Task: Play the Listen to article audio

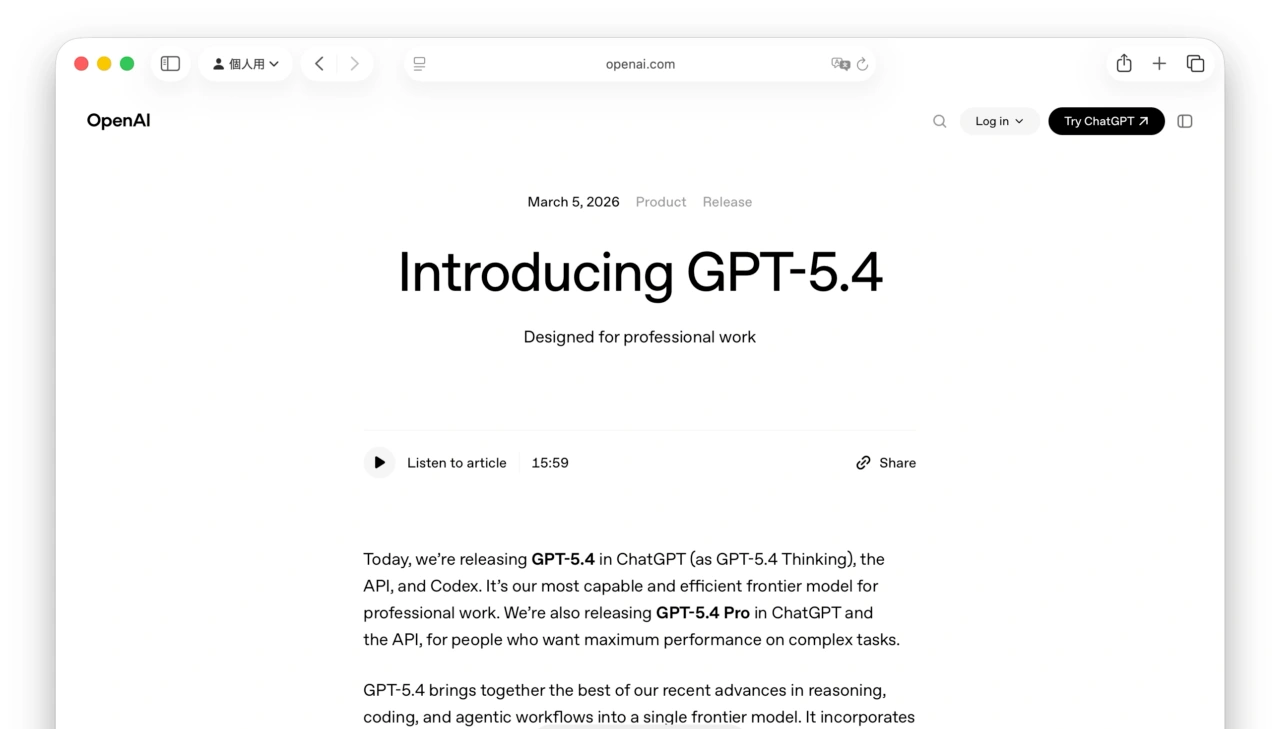Action: pyautogui.click(x=379, y=462)
